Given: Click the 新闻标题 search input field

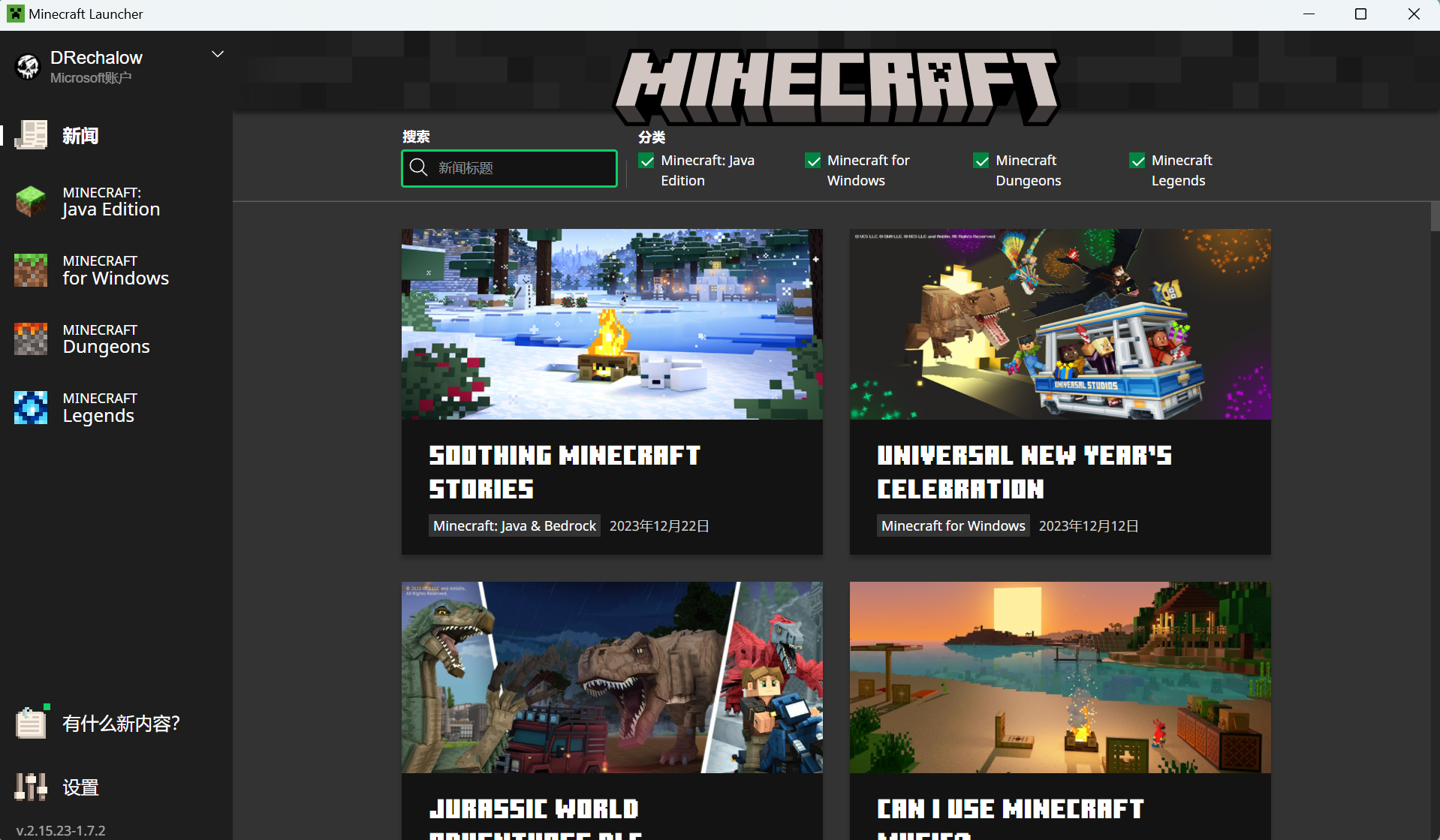Looking at the screenshot, I should (x=509, y=168).
